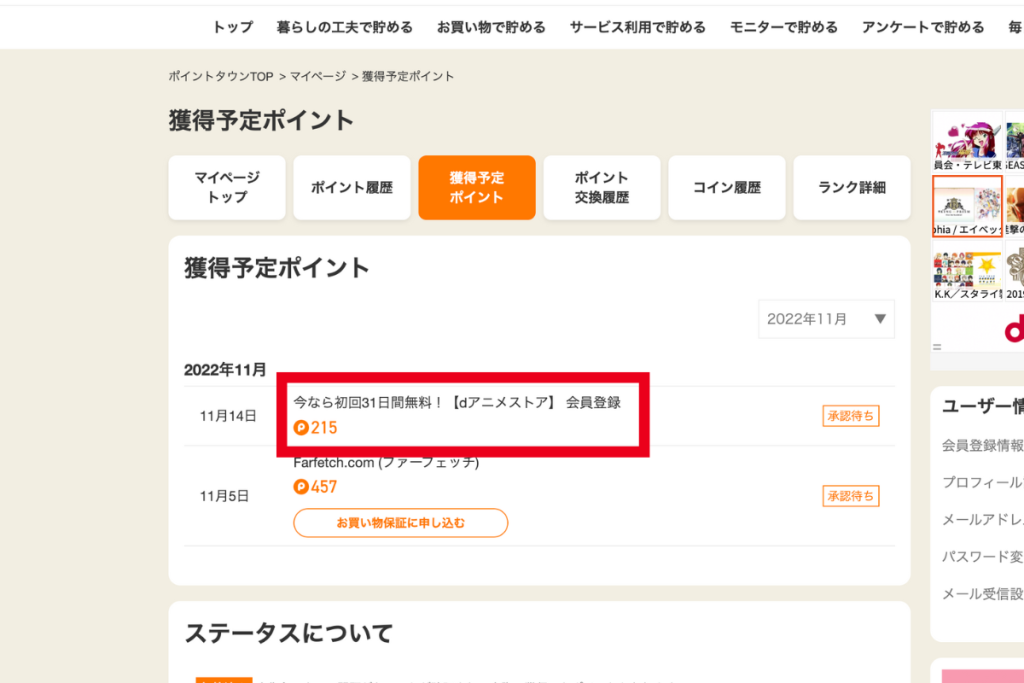Go to the コイン履歴 tab
Image resolution: width=1024 pixels, height=683 pixels.
(727, 187)
